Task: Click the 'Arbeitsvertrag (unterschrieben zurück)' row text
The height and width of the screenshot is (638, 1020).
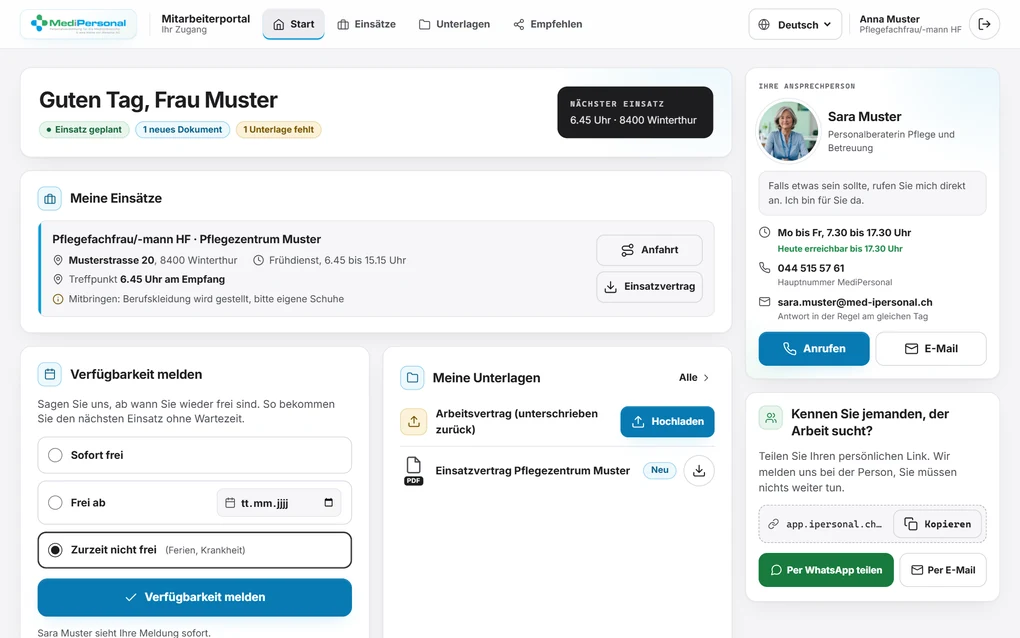Action: (x=517, y=421)
